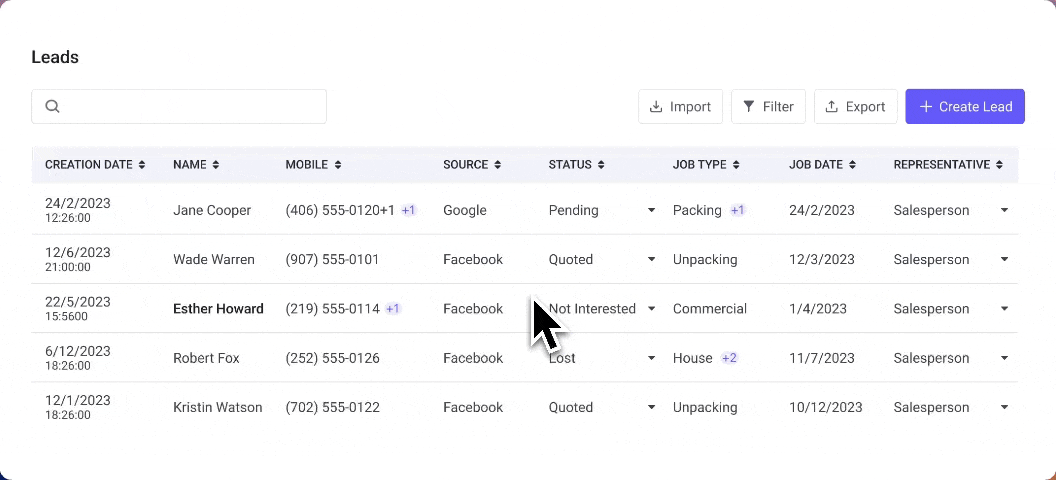Sort by Representative column arrows
The width and height of the screenshot is (1056, 480).
[999, 165]
